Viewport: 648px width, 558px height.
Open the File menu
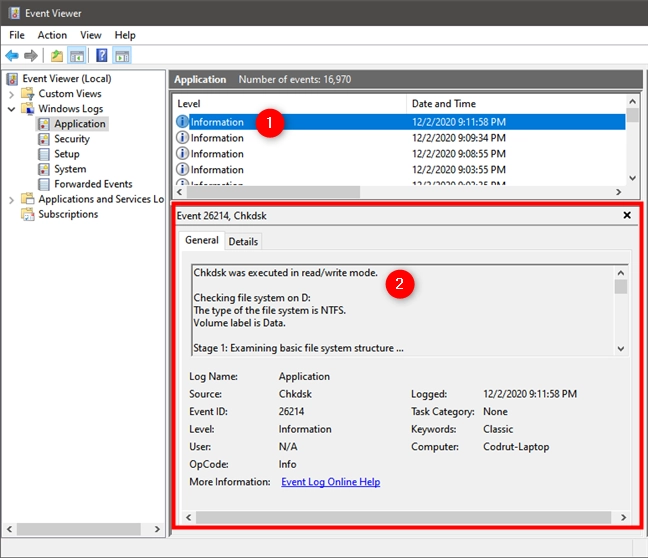point(17,35)
